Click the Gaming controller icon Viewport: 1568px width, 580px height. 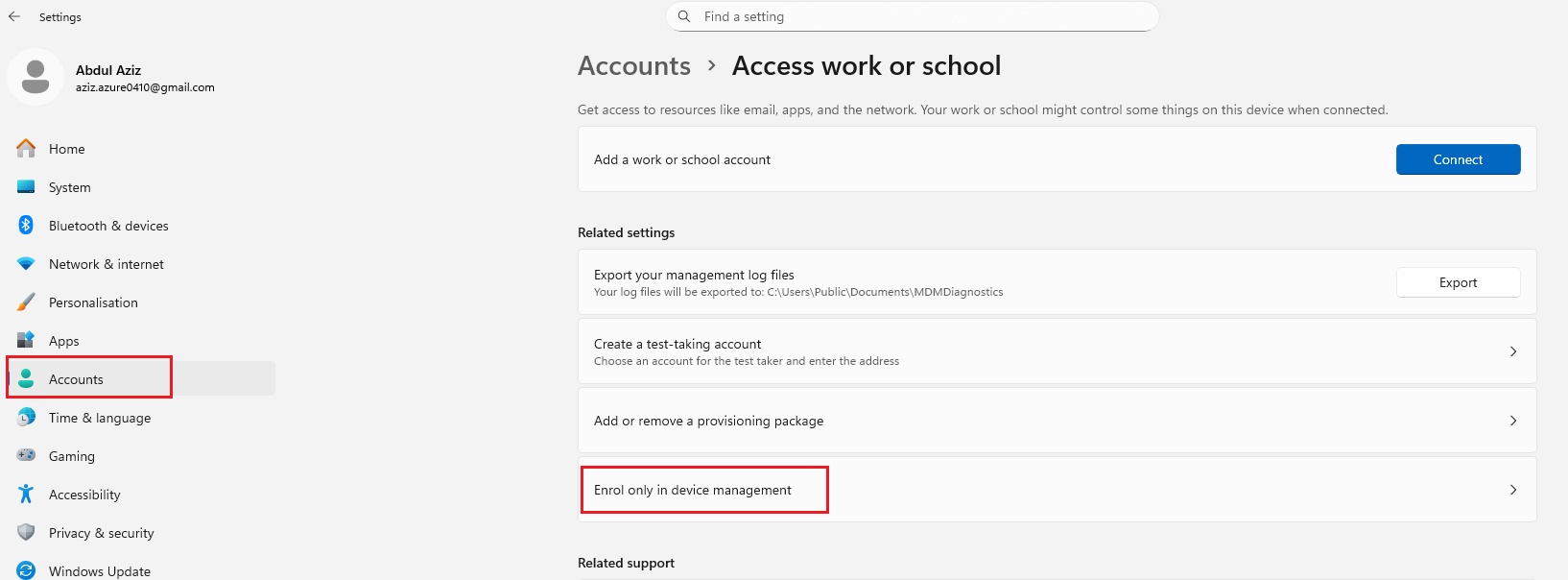26,456
